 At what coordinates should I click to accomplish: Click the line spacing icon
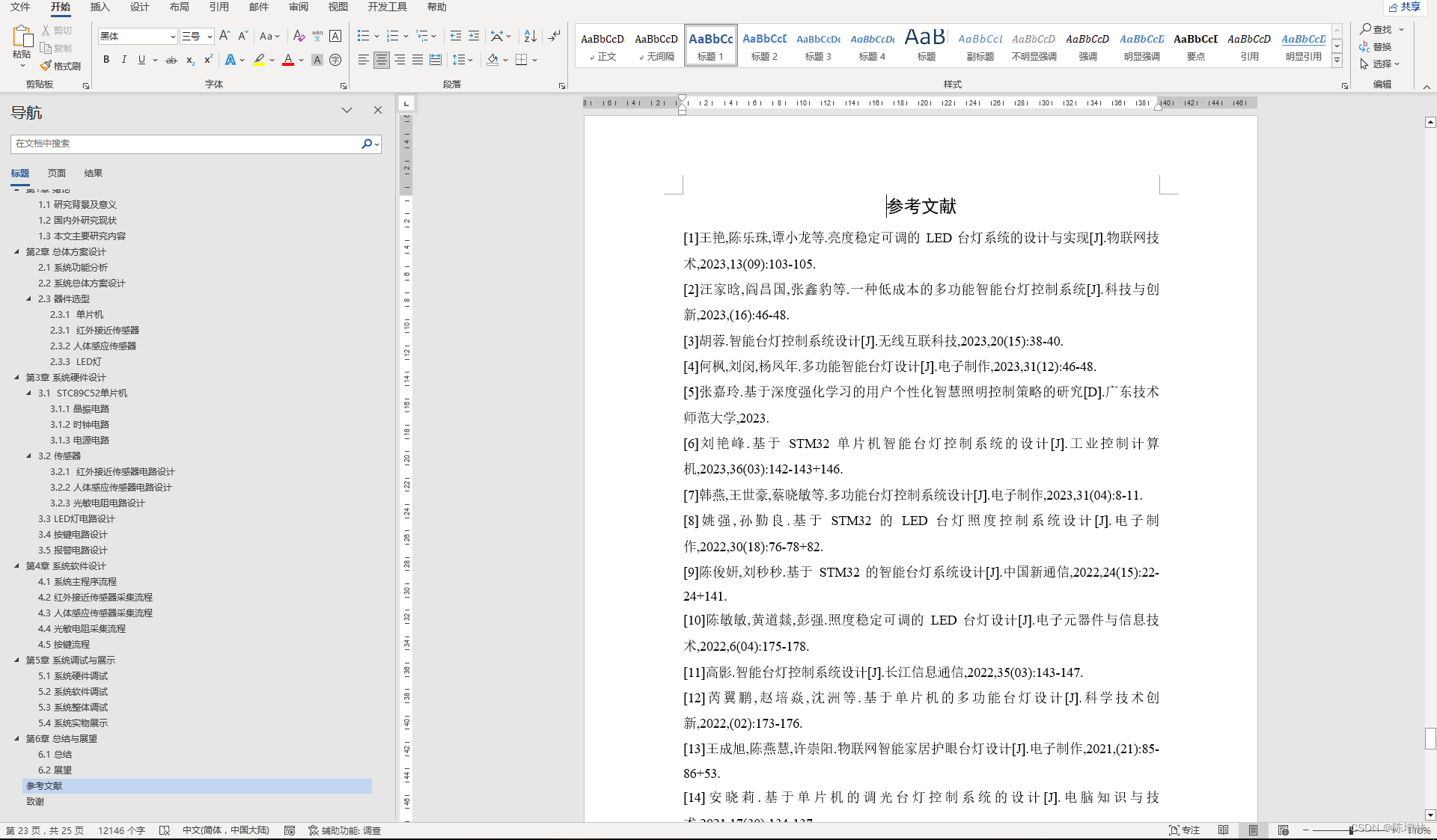coord(459,60)
